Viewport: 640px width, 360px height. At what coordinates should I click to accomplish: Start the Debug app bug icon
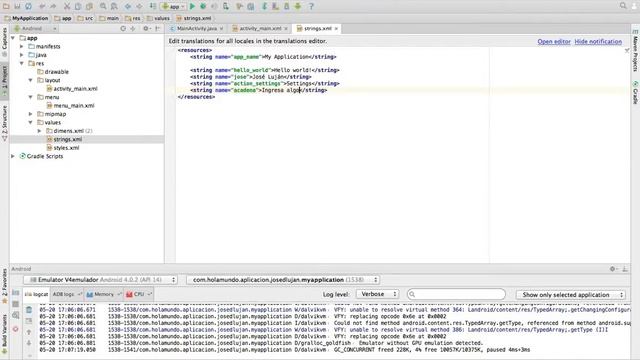[x=203, y=6]
